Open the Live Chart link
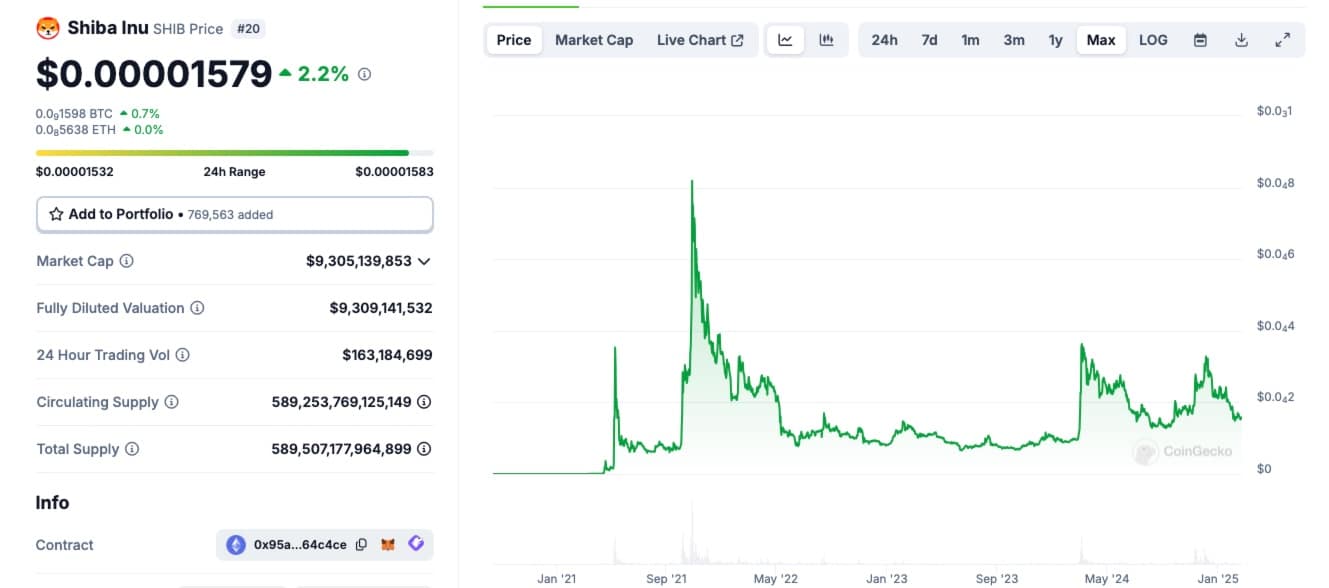This screenshot has height=588, width=1329. point(700,40)
